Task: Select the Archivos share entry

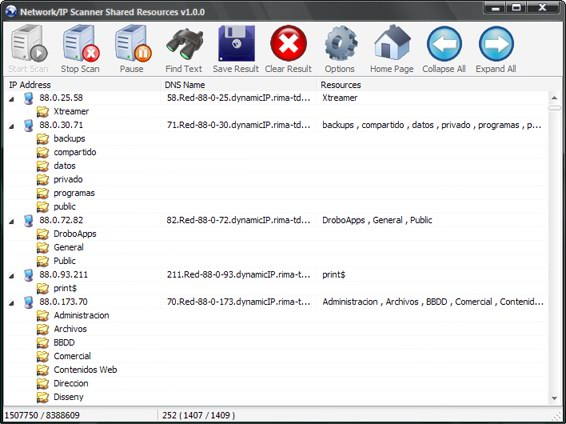Action: tap(70, 329)
